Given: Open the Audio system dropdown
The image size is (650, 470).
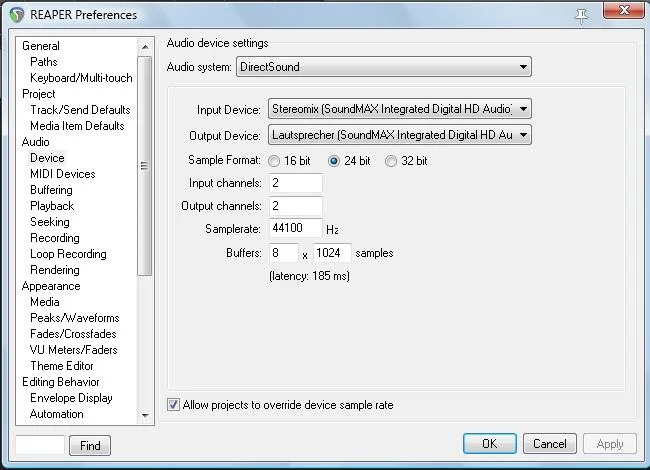Looking at the screenshot, I should coord(384,67).
